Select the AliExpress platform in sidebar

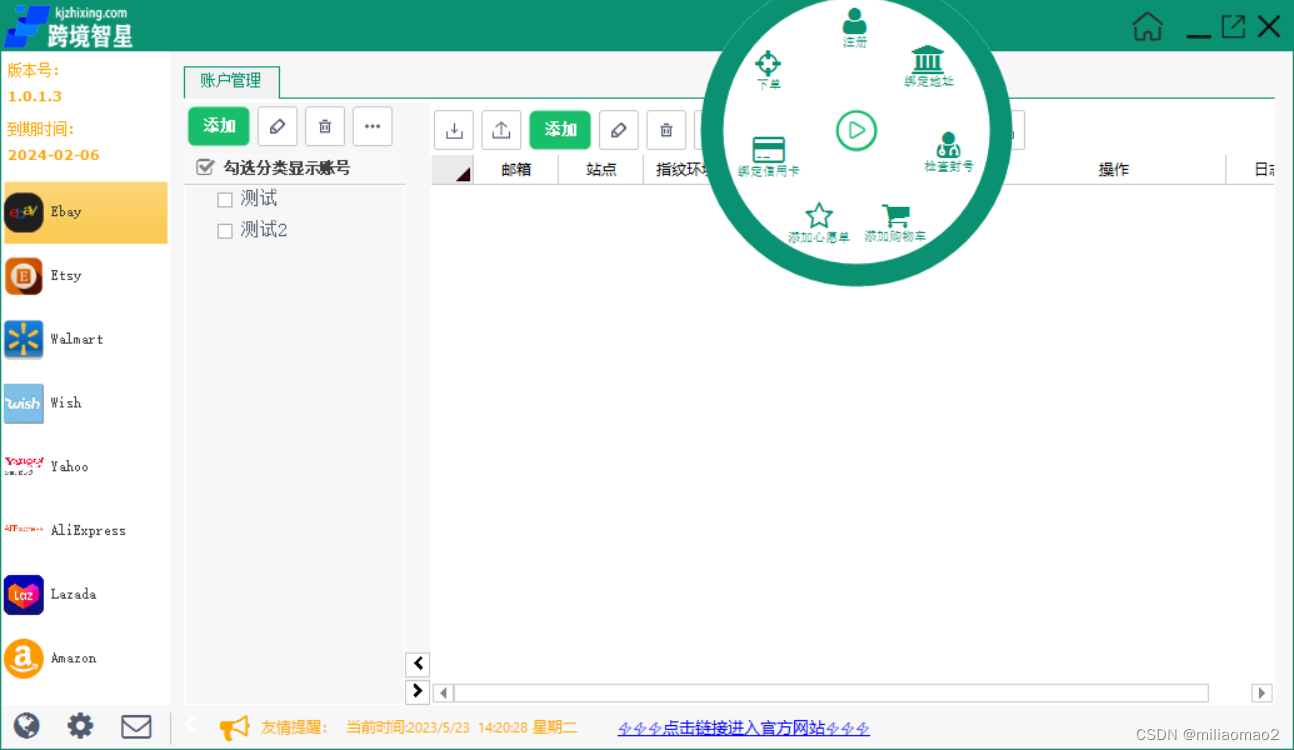(85, 530)
